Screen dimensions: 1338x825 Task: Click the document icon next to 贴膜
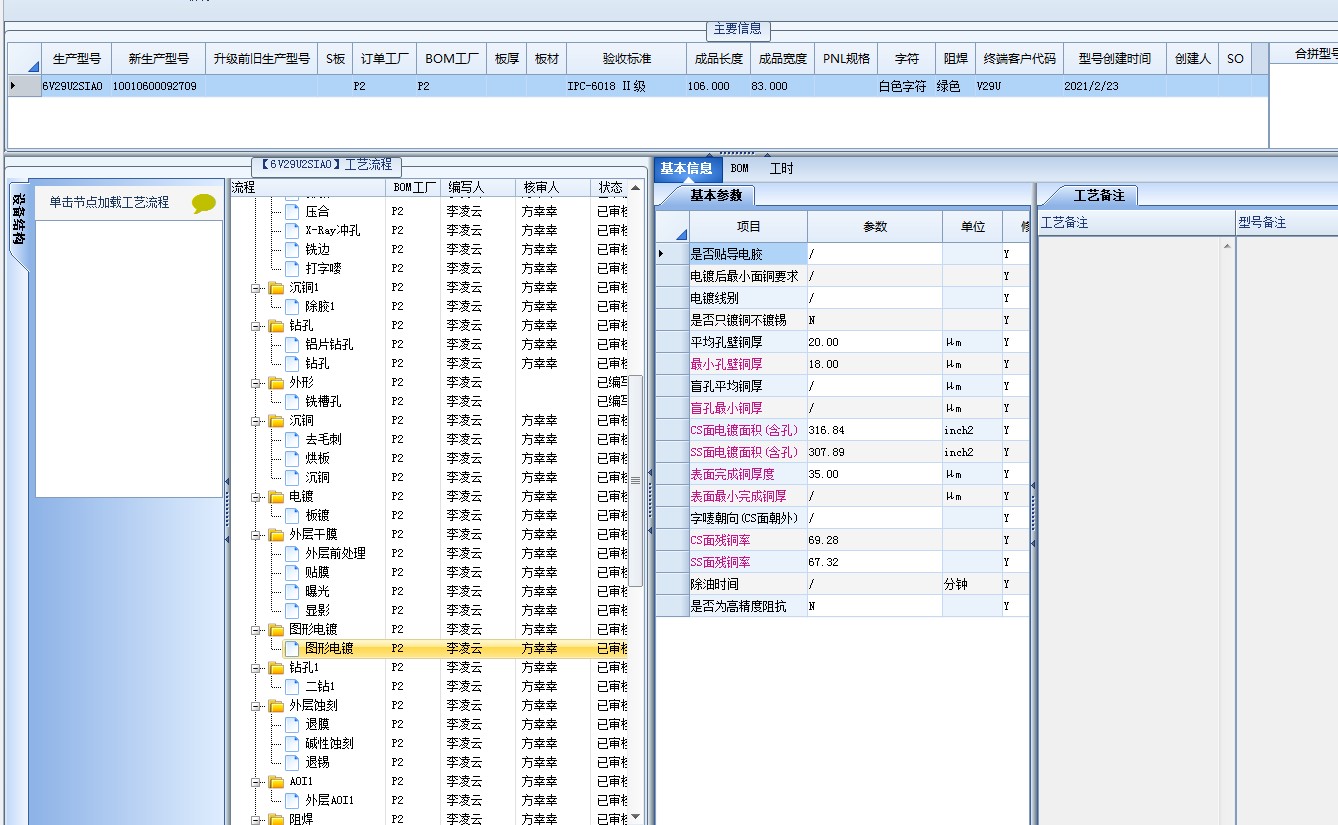[x=292, y=573]
